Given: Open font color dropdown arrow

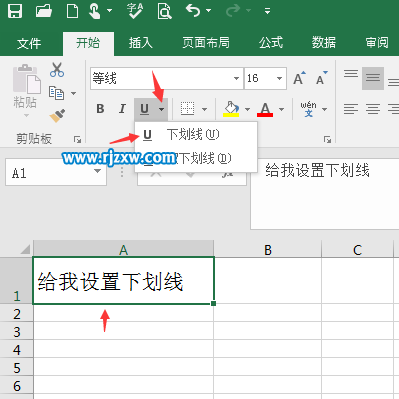Looking at the screenshot, I should click(x=281, y=109).
